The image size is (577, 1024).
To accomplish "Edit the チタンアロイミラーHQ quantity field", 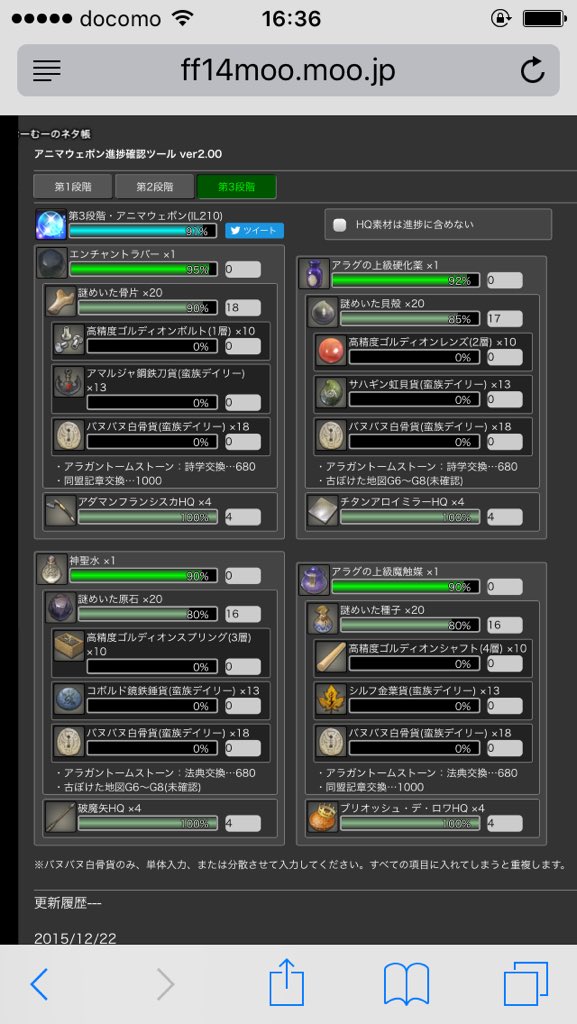I will click(x=505, y=517).
